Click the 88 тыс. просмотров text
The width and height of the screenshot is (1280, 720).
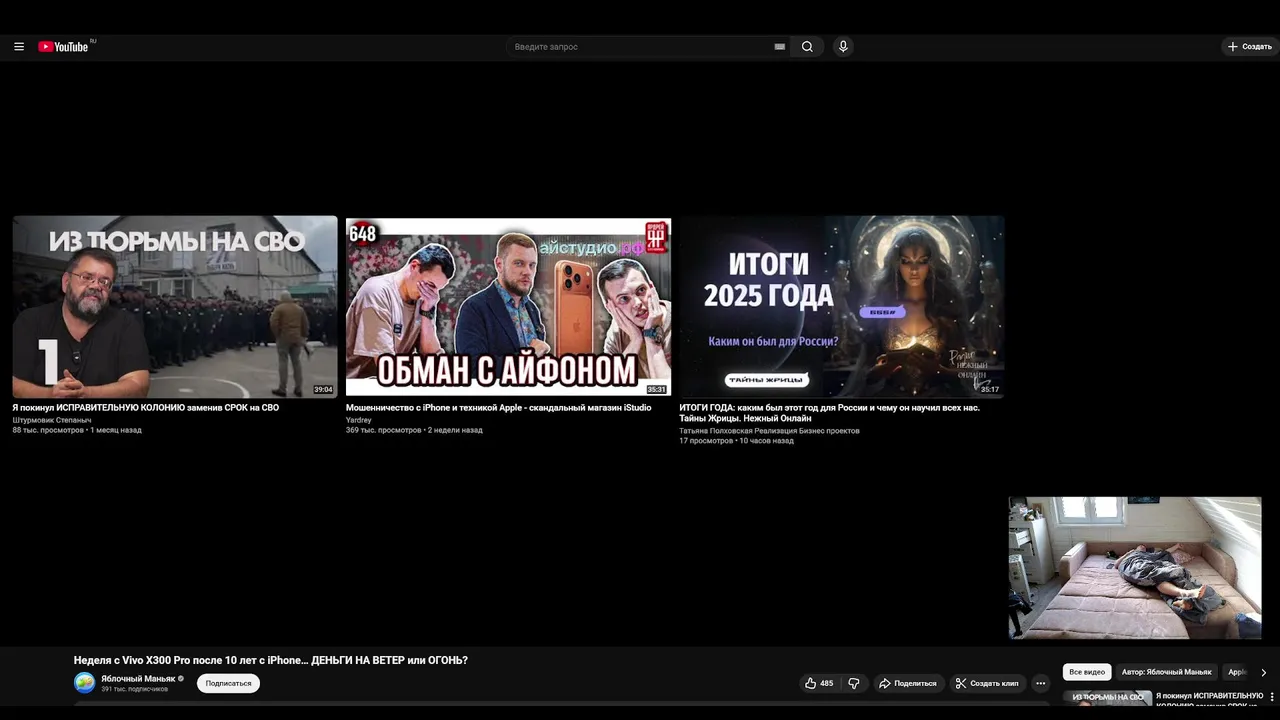click(x=48, y=430)
